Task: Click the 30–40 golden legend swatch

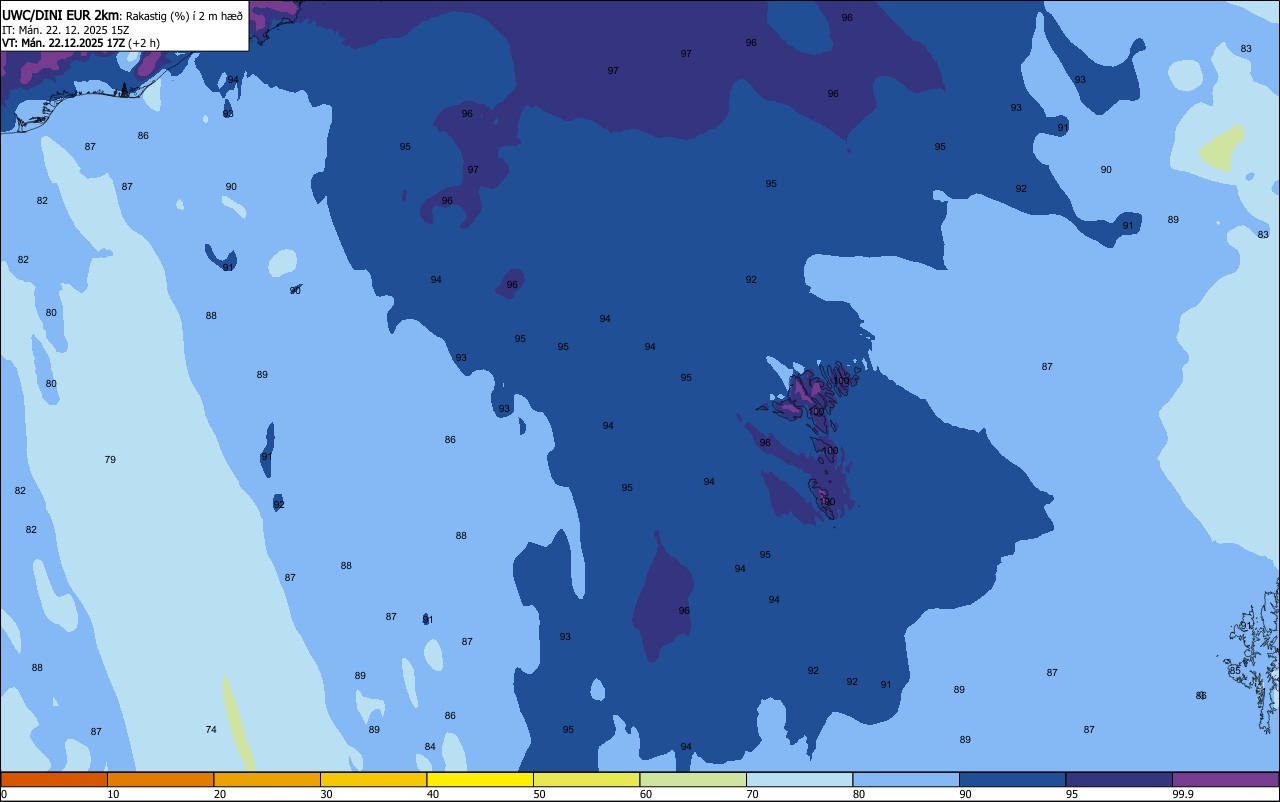Action: point(373,779)
